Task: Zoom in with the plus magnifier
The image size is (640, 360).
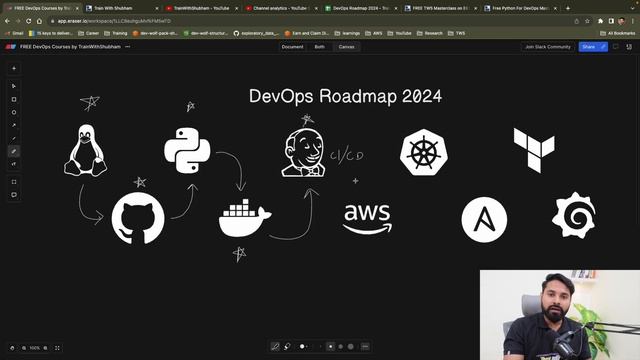Action: click(45, 348)
